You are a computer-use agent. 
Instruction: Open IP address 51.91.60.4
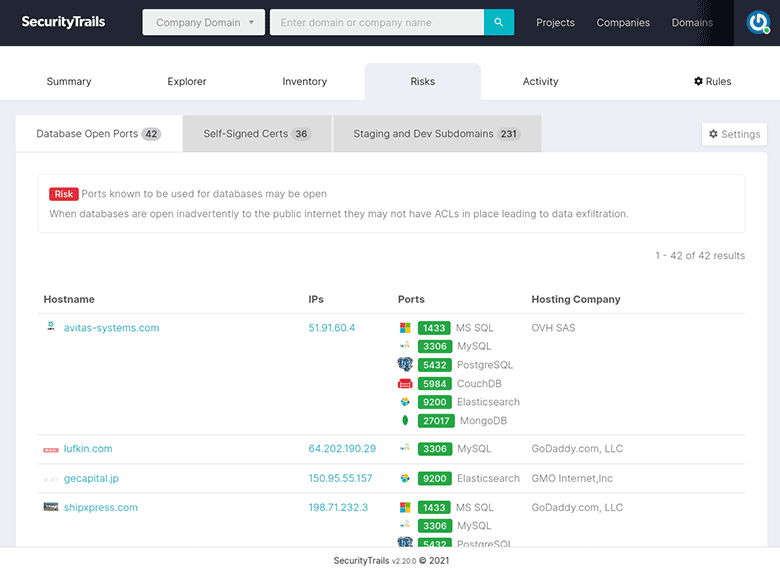[332, 328]
